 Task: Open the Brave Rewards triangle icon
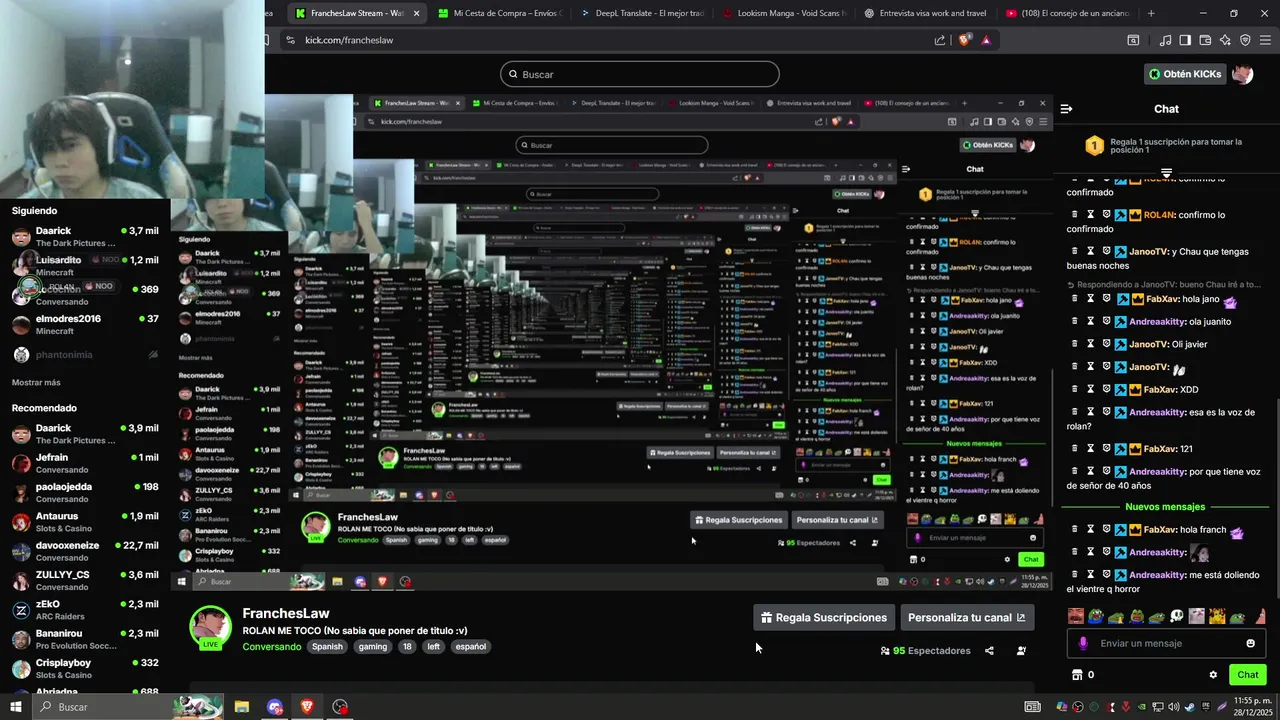986,40
